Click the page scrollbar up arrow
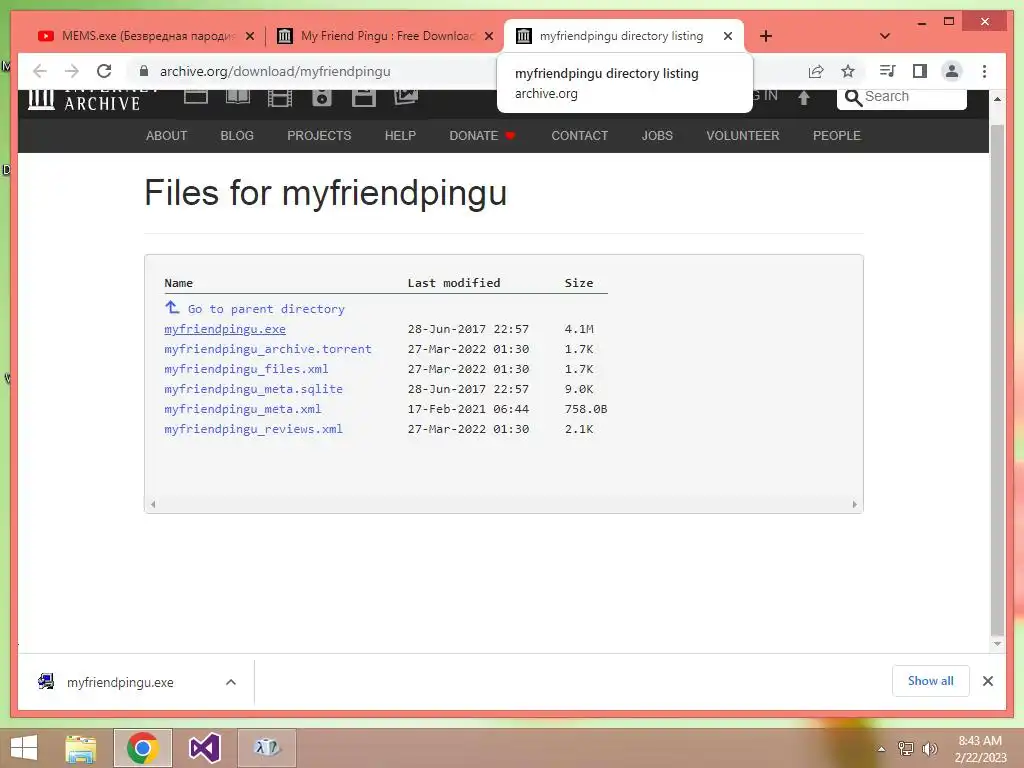 [x=997, y=99]
